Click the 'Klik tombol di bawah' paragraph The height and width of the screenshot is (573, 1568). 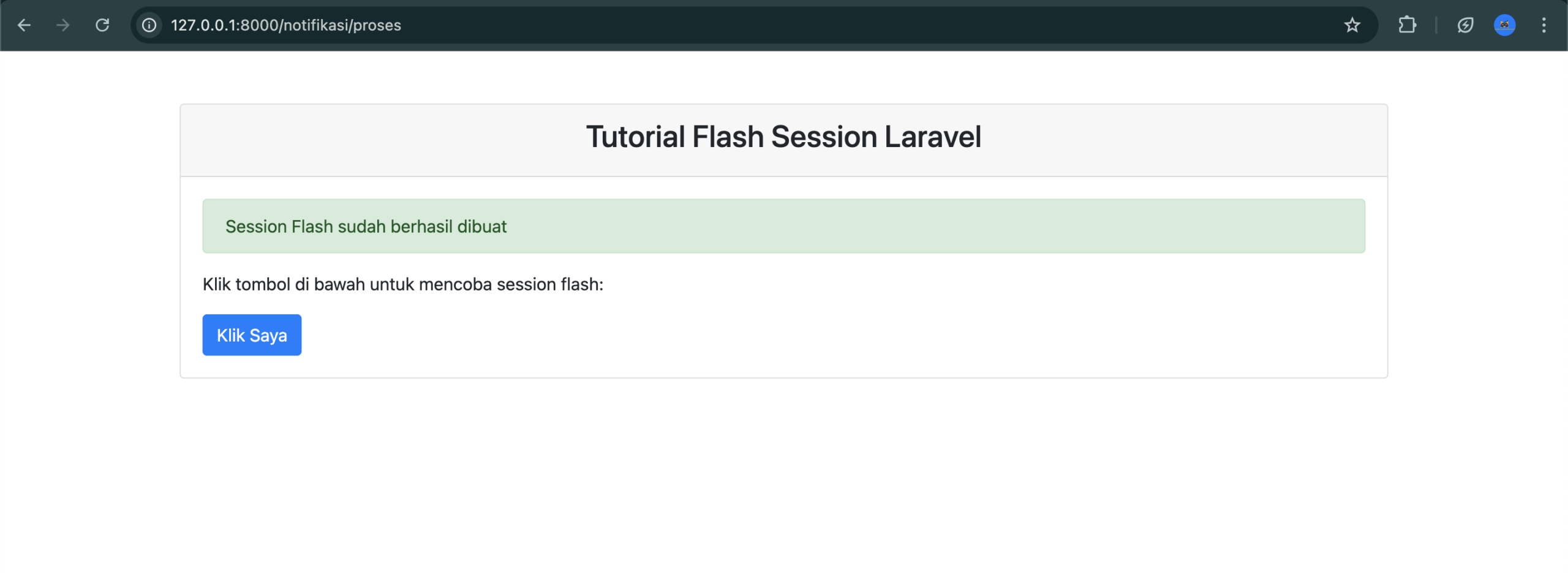[402, 284]
